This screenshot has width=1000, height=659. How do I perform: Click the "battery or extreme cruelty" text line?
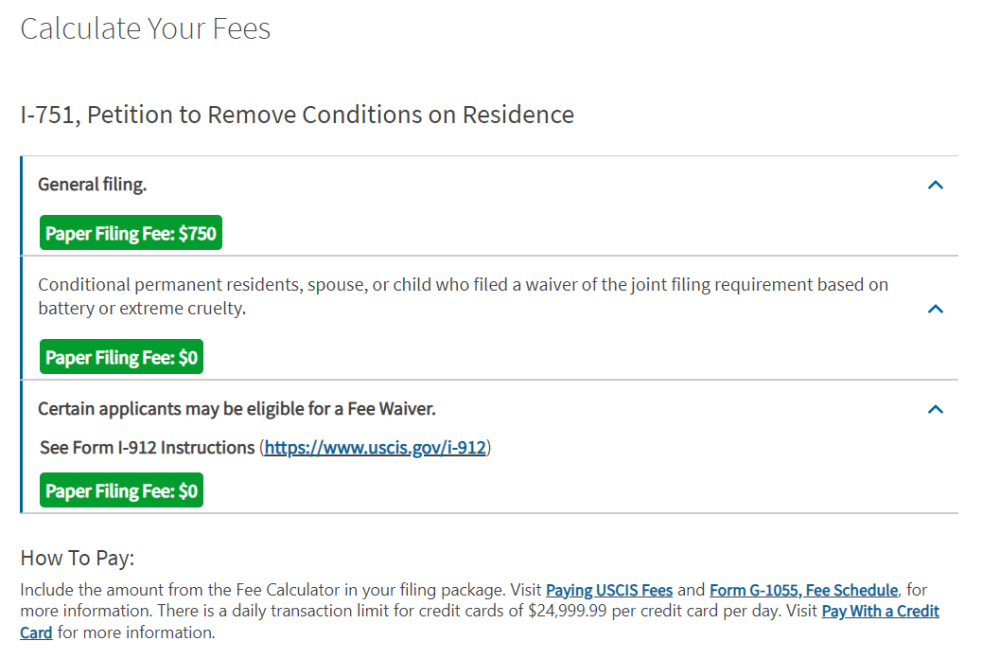(142, 308)
